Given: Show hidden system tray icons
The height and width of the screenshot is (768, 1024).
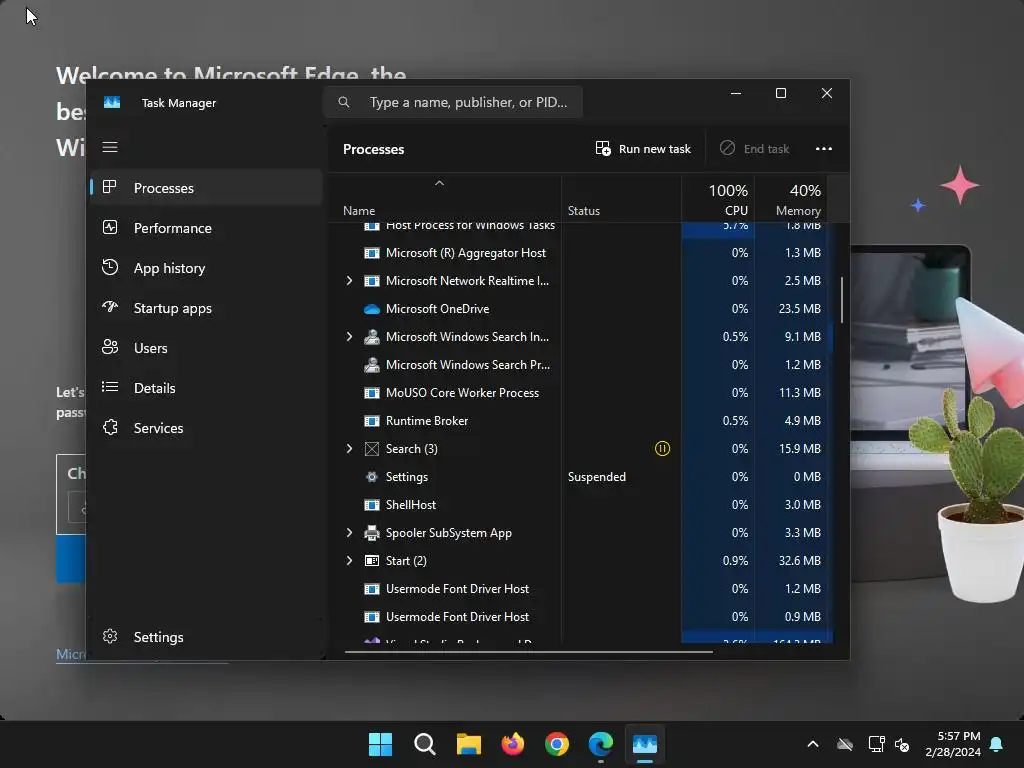Looking at the screenshot, I should click(812, 744).
